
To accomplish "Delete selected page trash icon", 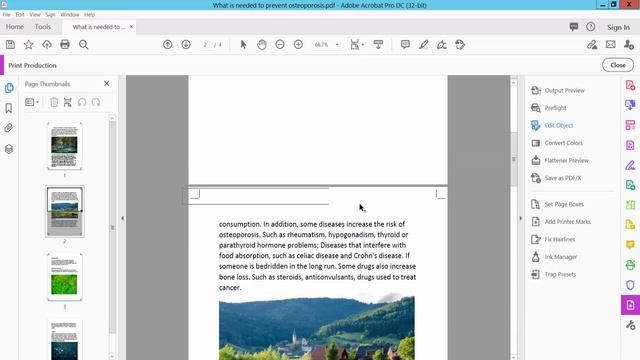I will (54, 102).
